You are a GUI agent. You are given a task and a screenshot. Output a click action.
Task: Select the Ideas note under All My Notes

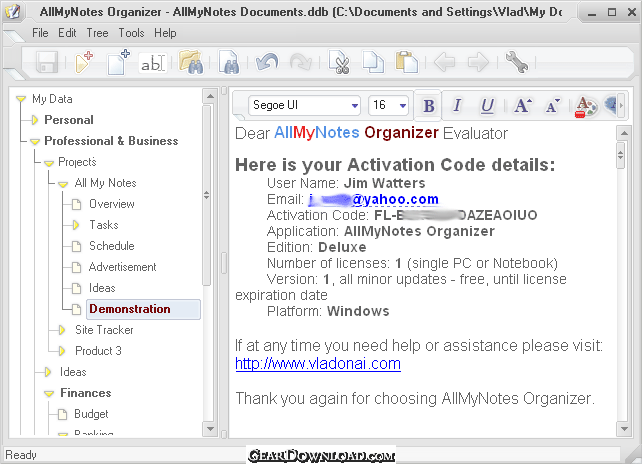click(x=102, y=288)
